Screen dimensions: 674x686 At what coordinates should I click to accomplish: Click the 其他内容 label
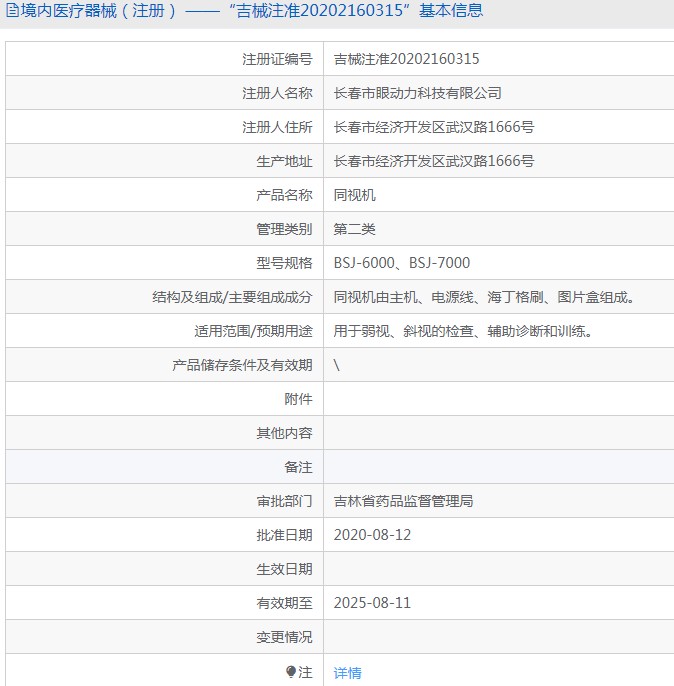[x=284, y=433]
